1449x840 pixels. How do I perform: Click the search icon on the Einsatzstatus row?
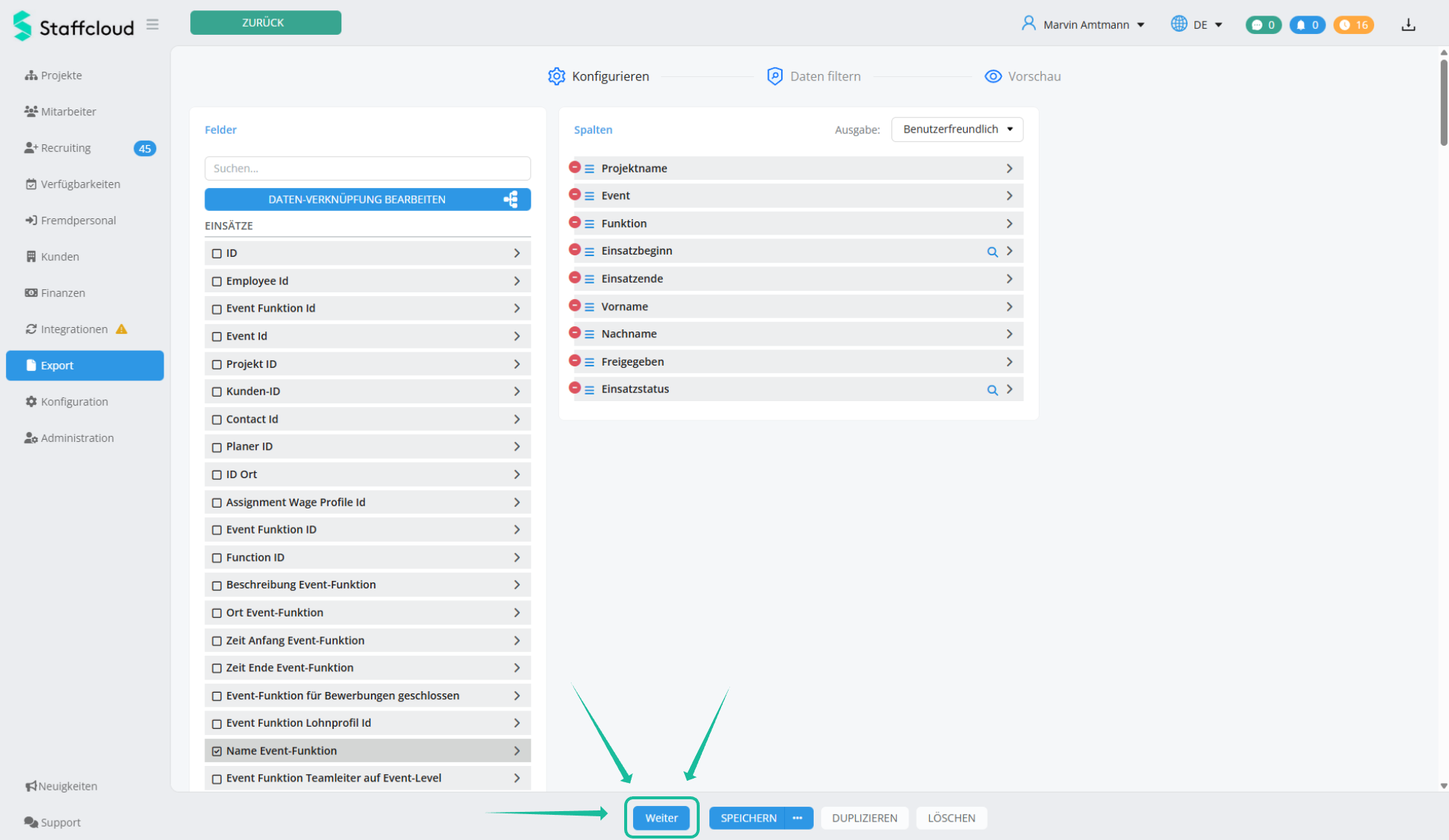pyautogui.click(x=992, y=390)
